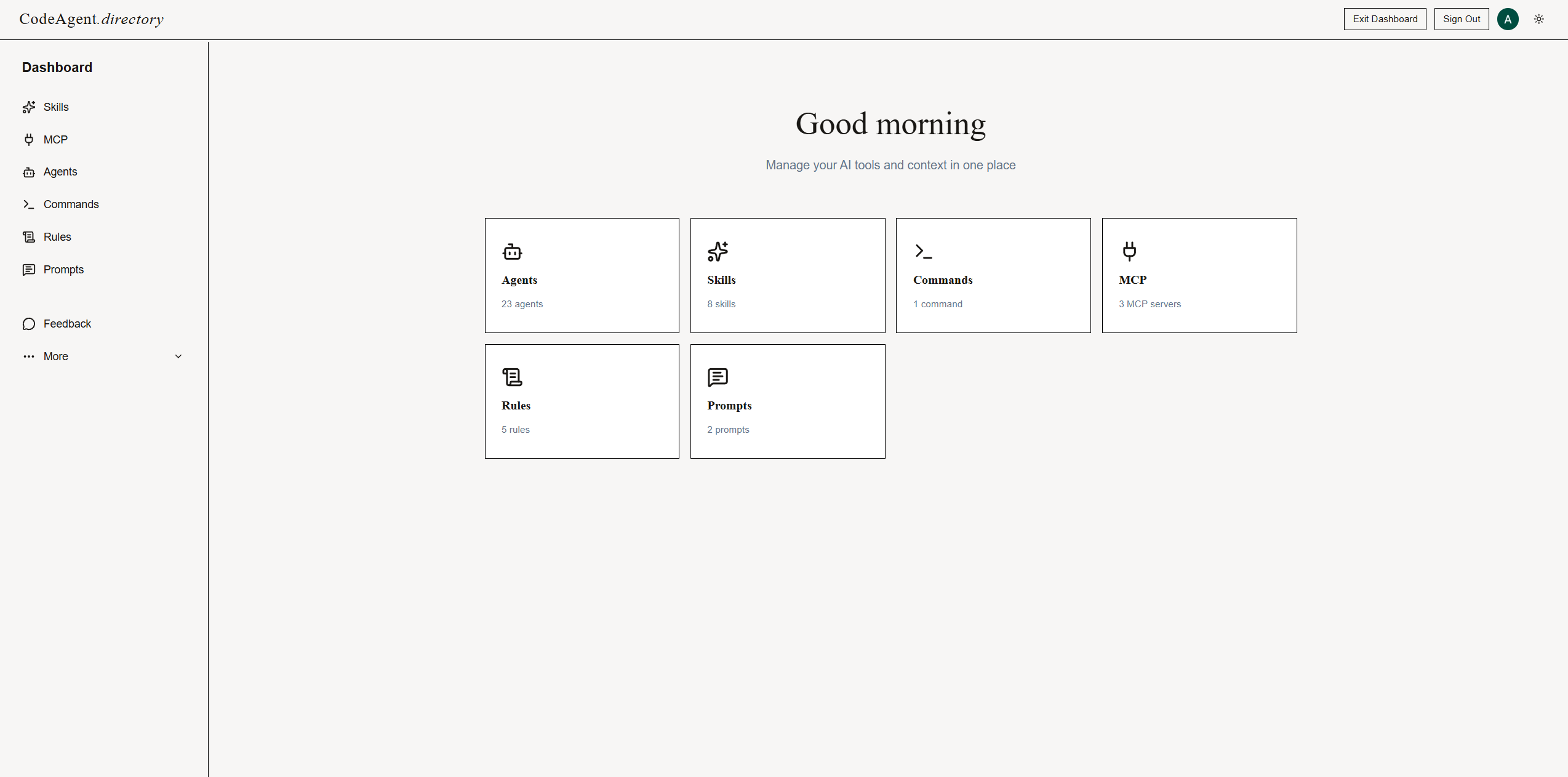Toggle the light/dark theme with the sun icon
Viewport: 1568px width, 777px height.
(x=1538, y=19)
